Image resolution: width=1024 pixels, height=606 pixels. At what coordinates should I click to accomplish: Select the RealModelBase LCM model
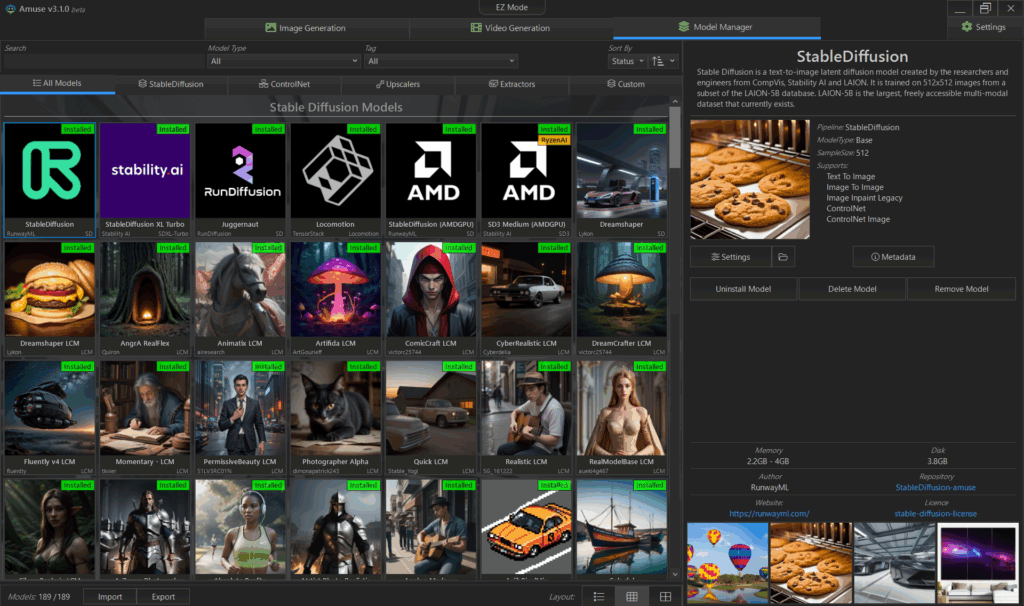pos(622,418)
